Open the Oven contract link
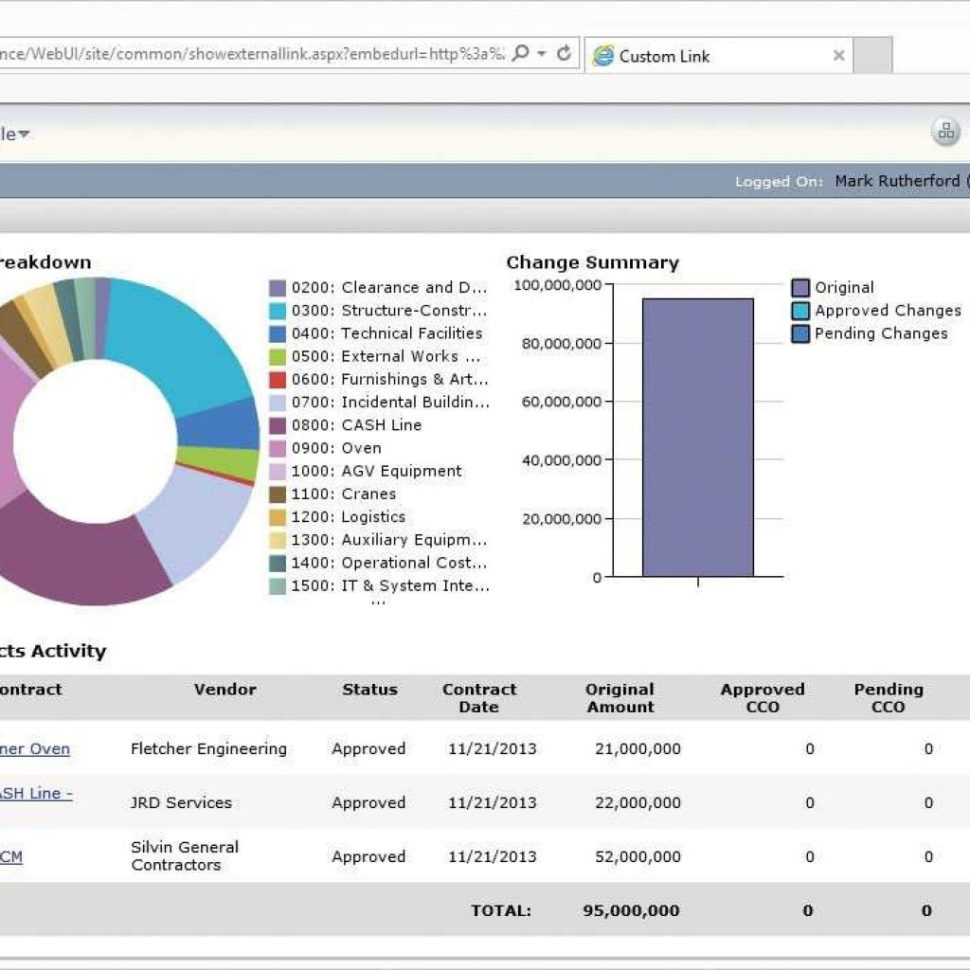This screenshot has height=970, width=970. [x=34, y=749]
